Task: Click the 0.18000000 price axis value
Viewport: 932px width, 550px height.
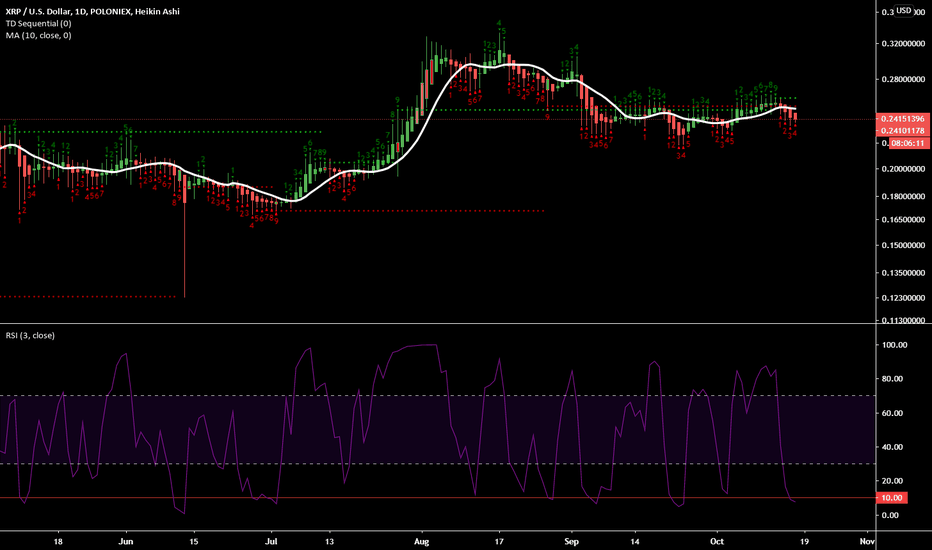Action: (x=903, y=196)
